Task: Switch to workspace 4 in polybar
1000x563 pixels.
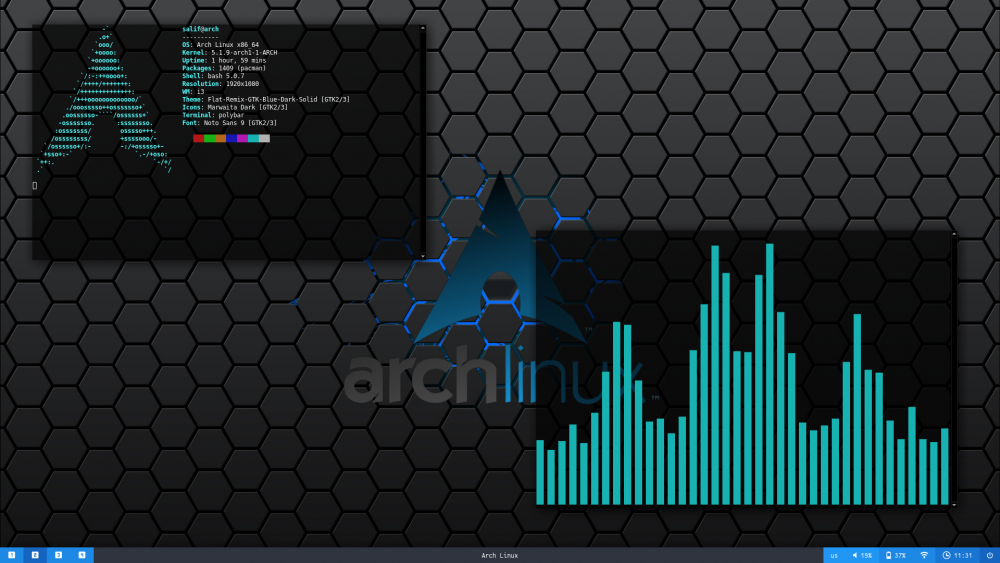Action: [82, 555]
